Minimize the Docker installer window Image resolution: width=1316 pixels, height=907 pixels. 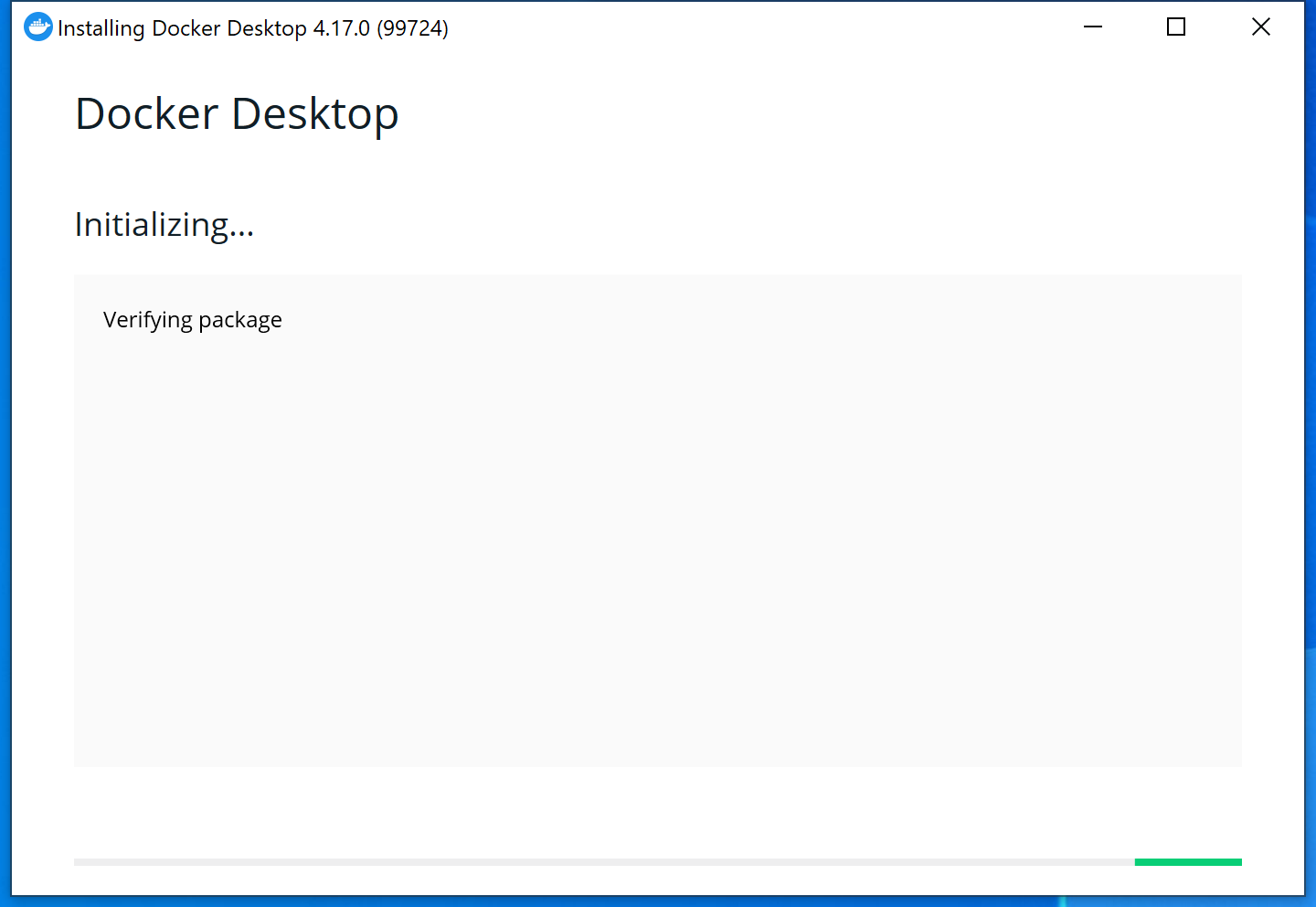[1093, 27]
